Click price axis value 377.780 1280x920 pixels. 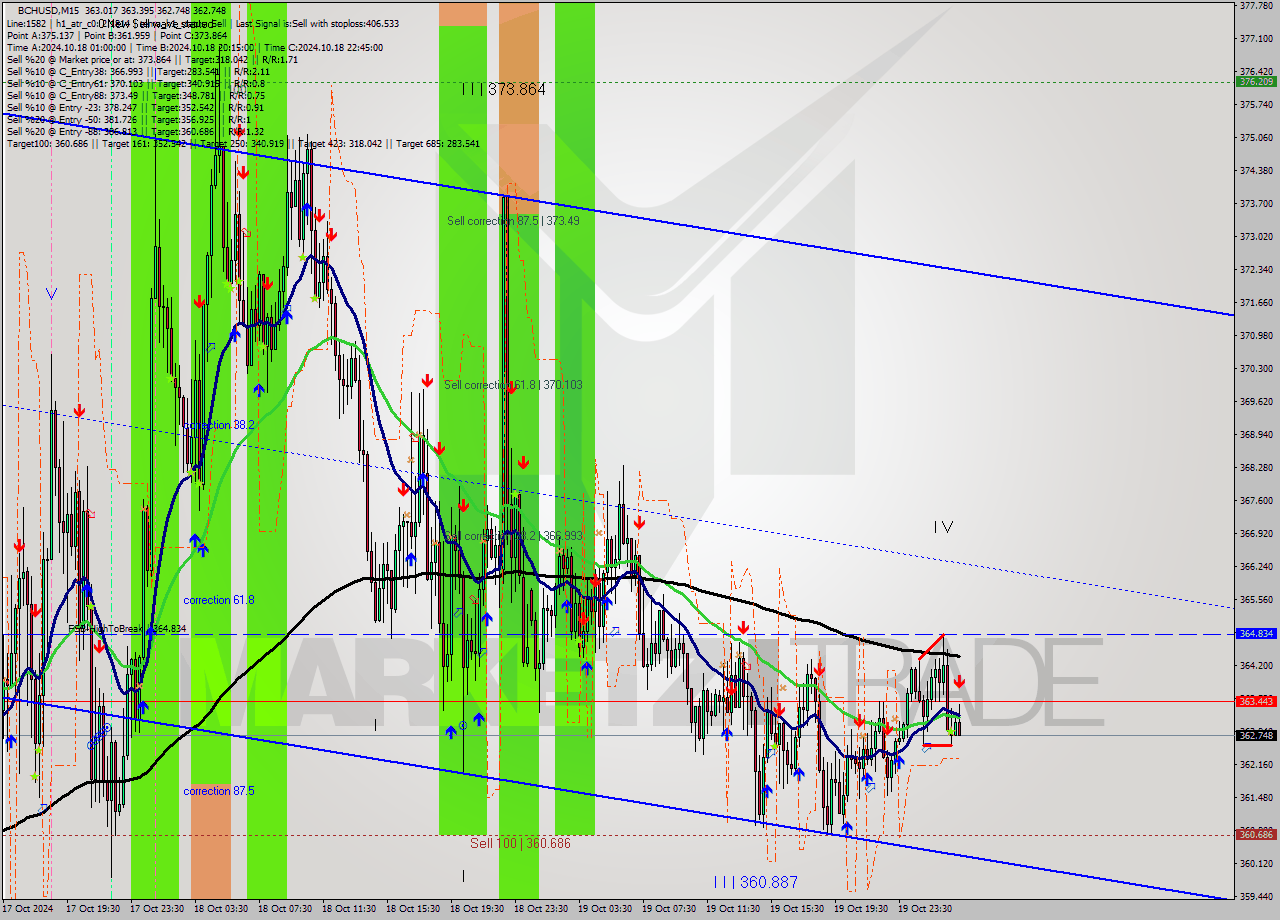point(1256,5)
